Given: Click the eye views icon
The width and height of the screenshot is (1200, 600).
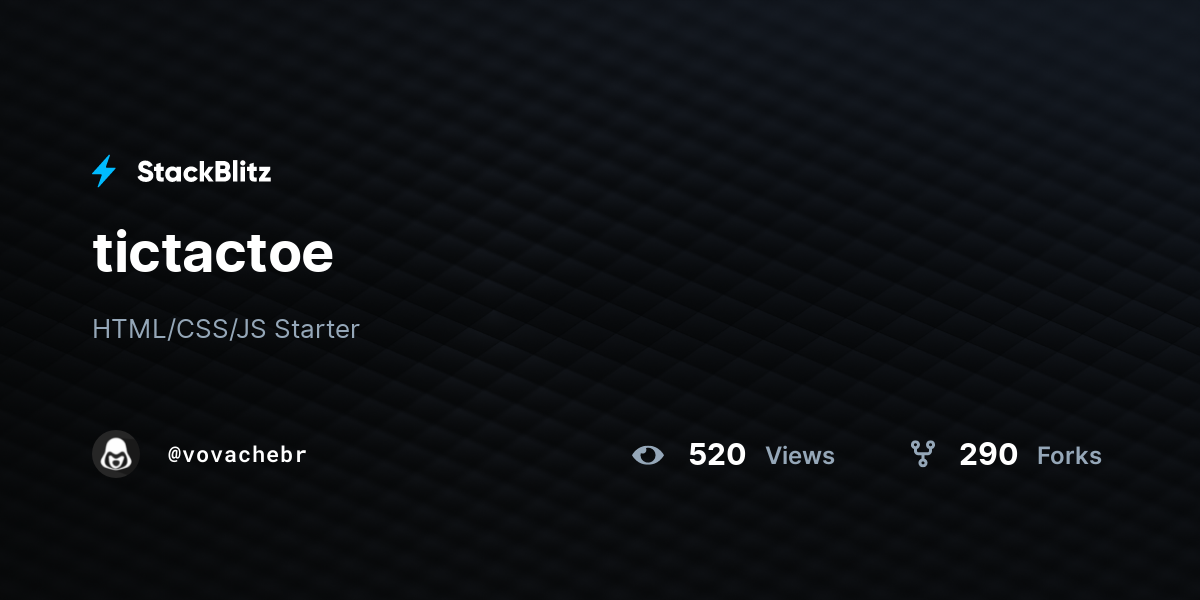Looking at the screenshot, I should point(648,456).
